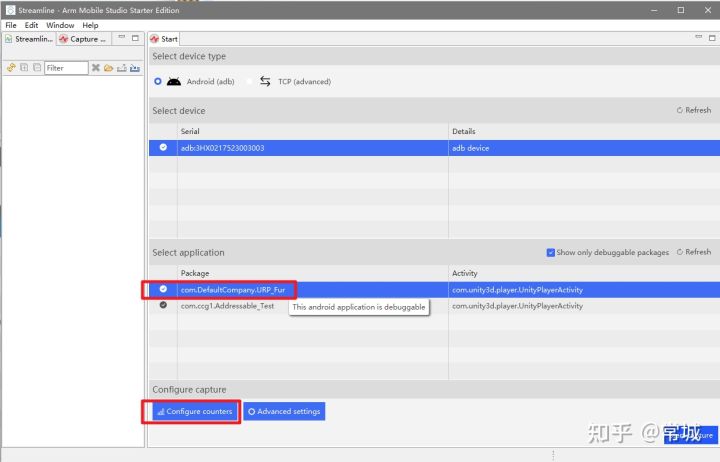Switch to the Capture tab
Viewport: 720px width, 462px height.
[x=84, y=39]
